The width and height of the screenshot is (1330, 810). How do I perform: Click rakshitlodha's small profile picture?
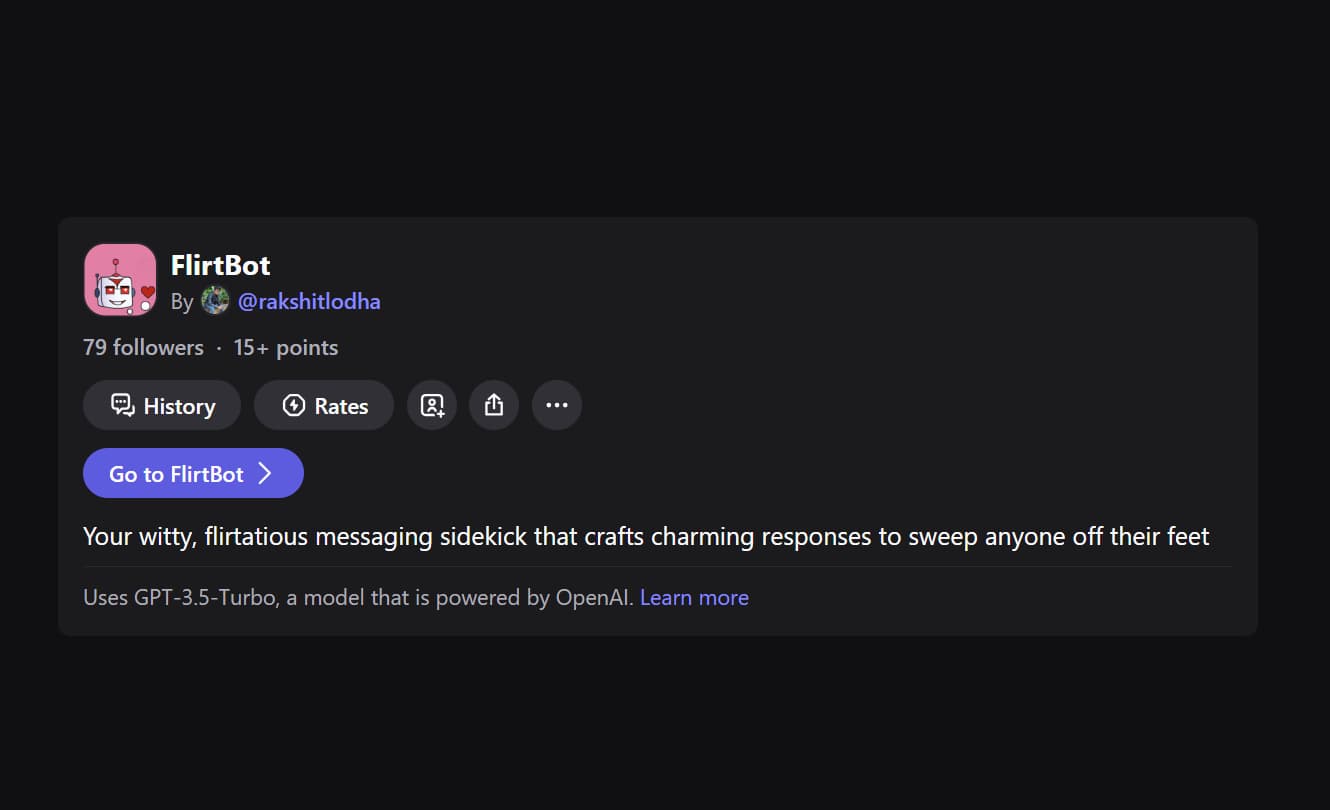point(215,301)
